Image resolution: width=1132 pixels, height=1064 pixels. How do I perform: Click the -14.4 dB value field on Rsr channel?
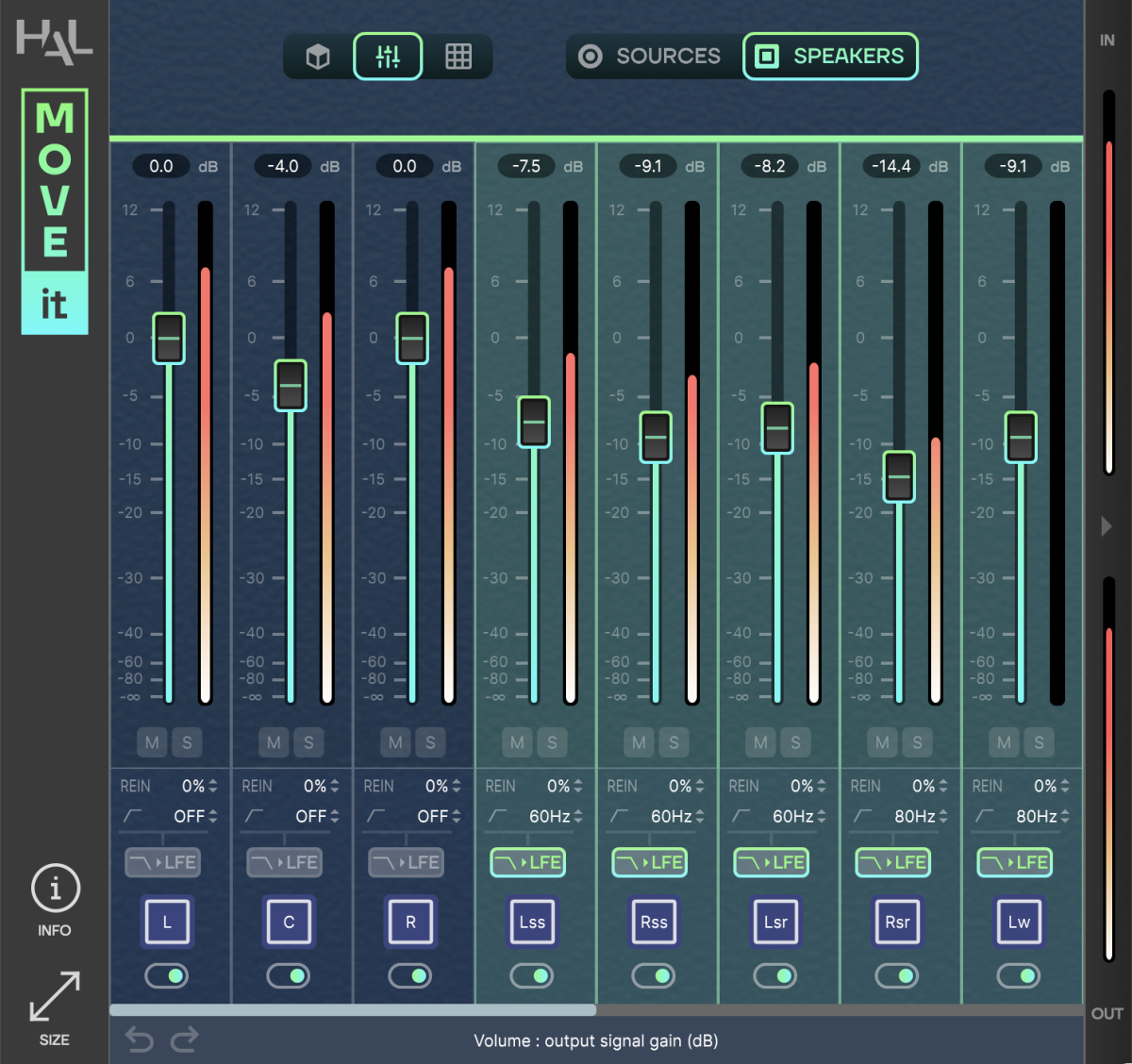(891, 166)
